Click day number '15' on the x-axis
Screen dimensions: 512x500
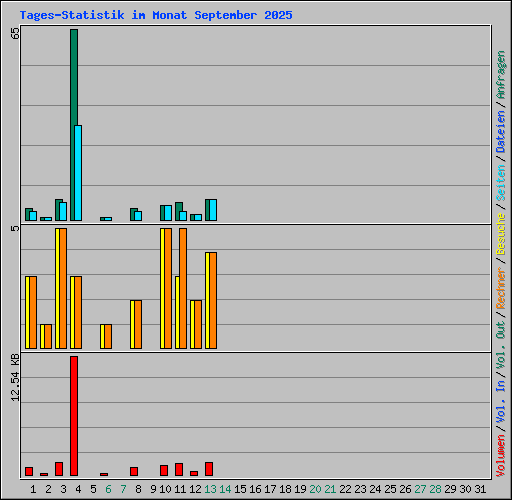click(240, 489)
